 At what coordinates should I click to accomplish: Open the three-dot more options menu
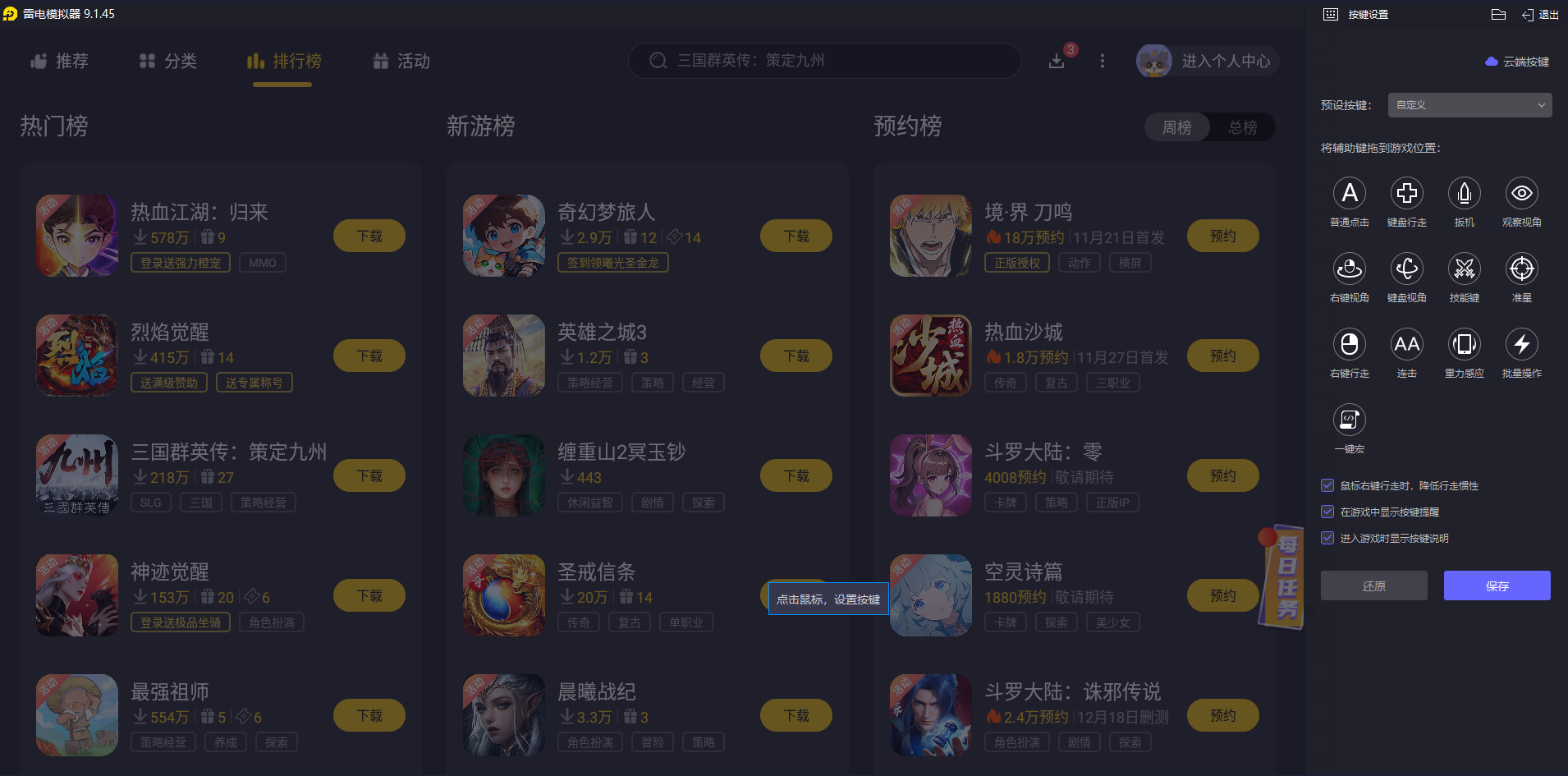point(1102,61)
